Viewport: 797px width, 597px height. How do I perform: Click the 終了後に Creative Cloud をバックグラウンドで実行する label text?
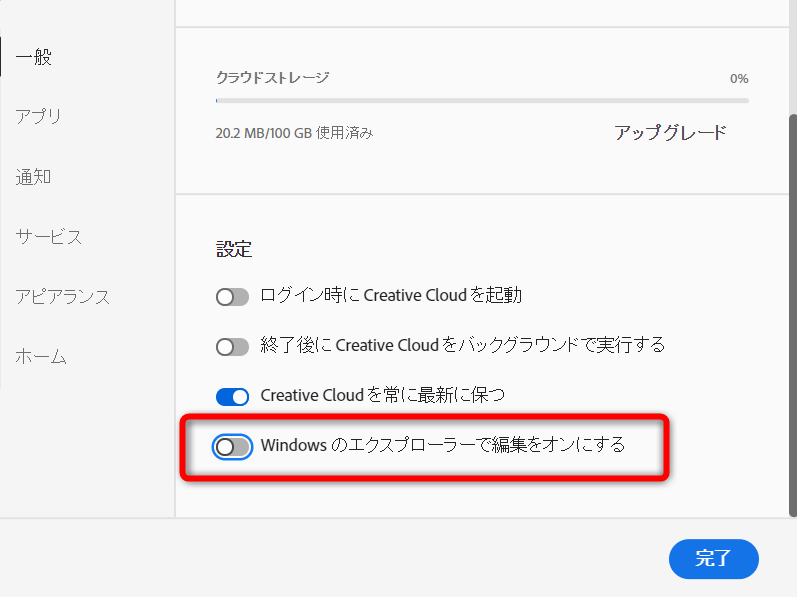[x=462, y=346]
